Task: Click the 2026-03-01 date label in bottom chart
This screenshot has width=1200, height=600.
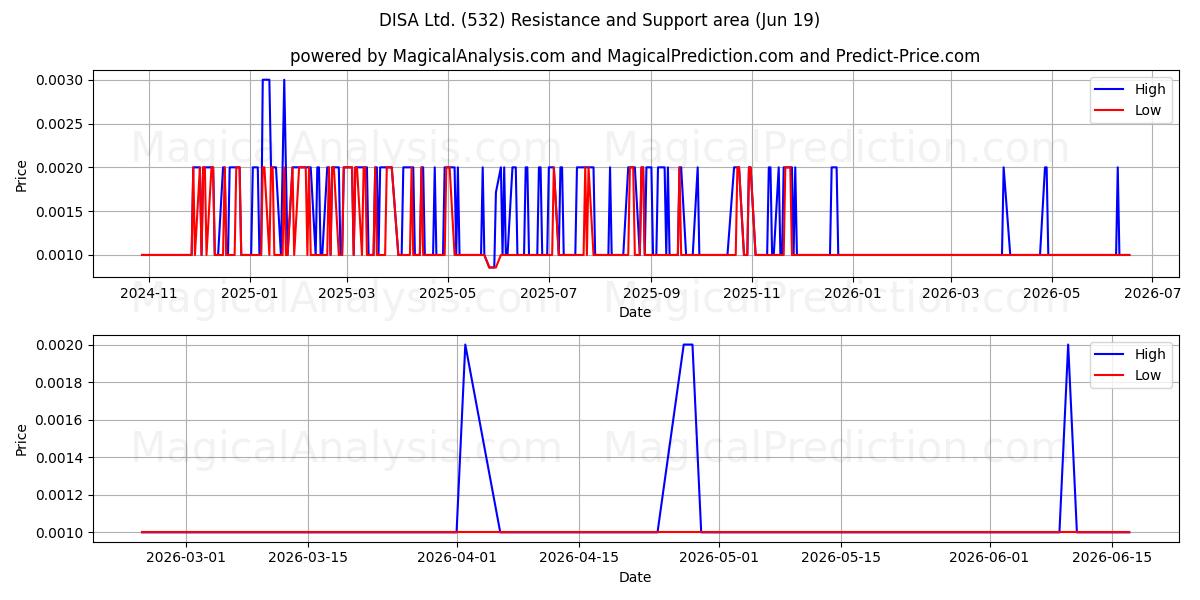Action: point(186,559)
